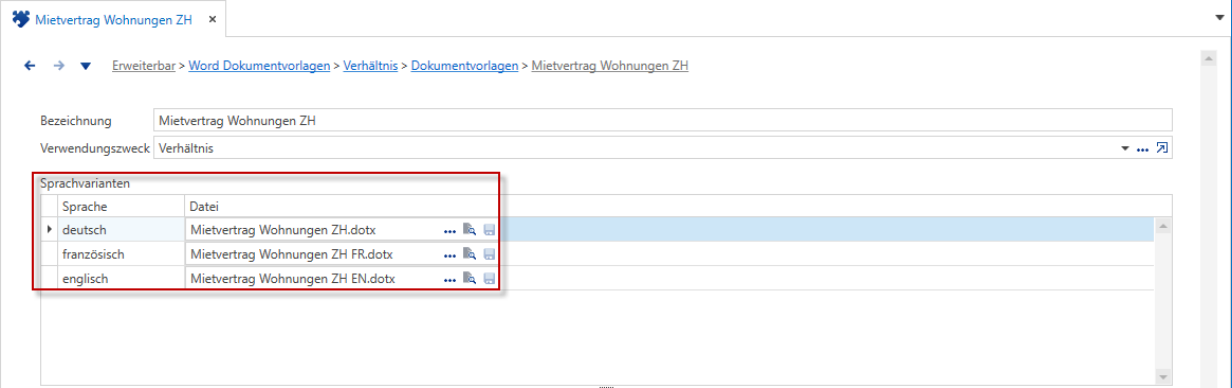The image size is (1232, 388).
Task: Select the deutsch language cell
Action: click(x=121, y=230)
